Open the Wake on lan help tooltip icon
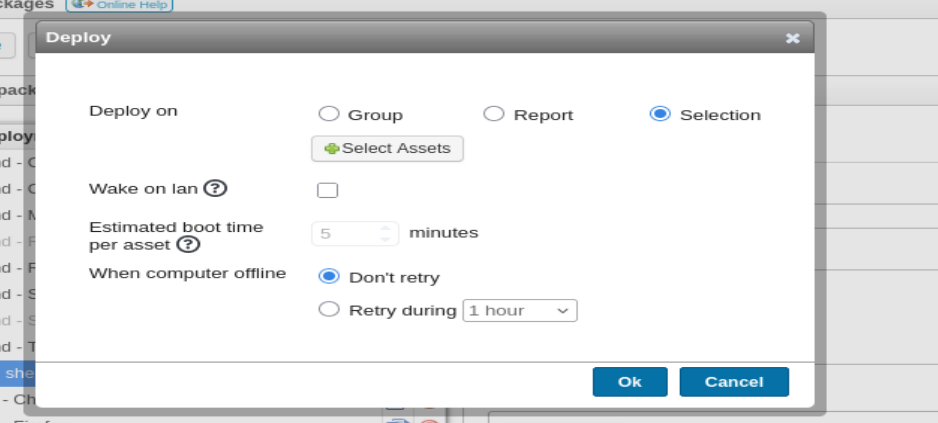The width and height of the screenshot is (938, 423). click(x=215, y=188)
